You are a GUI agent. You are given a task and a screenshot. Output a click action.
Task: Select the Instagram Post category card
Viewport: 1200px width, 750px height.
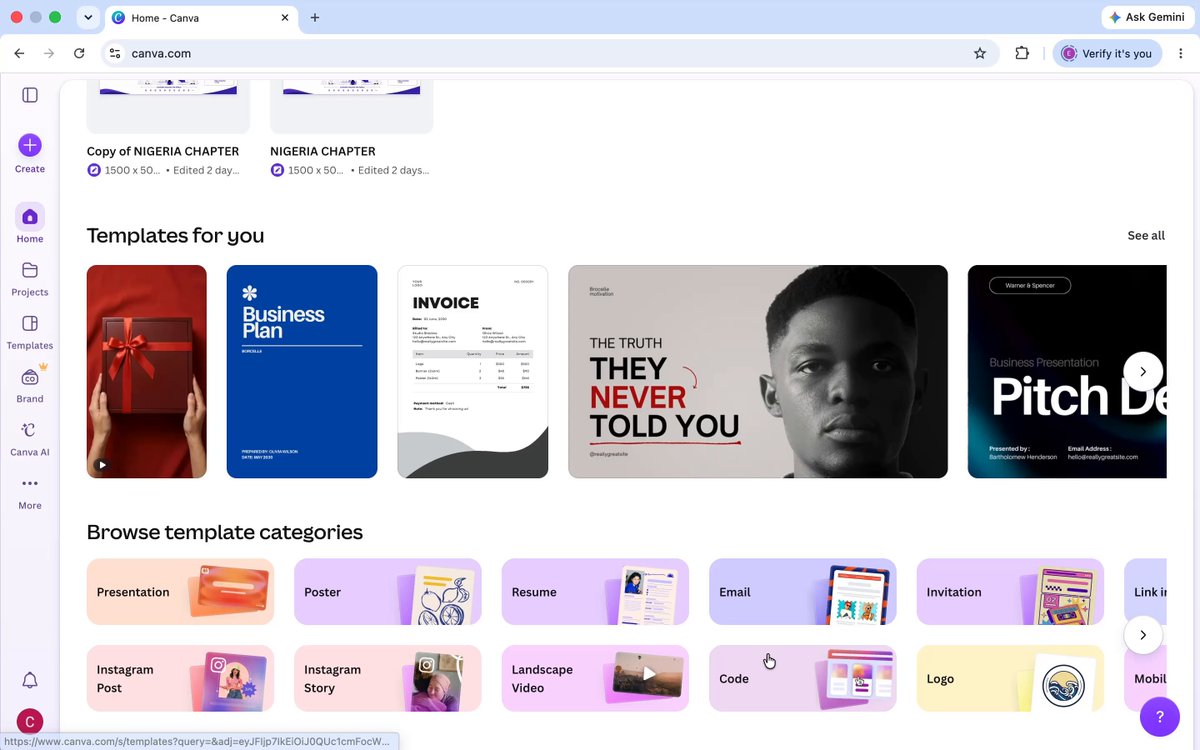click(181, 678)
